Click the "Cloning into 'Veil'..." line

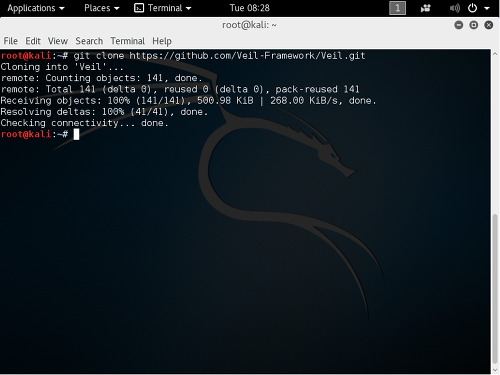pyautogui.click(x=62, y=67)
